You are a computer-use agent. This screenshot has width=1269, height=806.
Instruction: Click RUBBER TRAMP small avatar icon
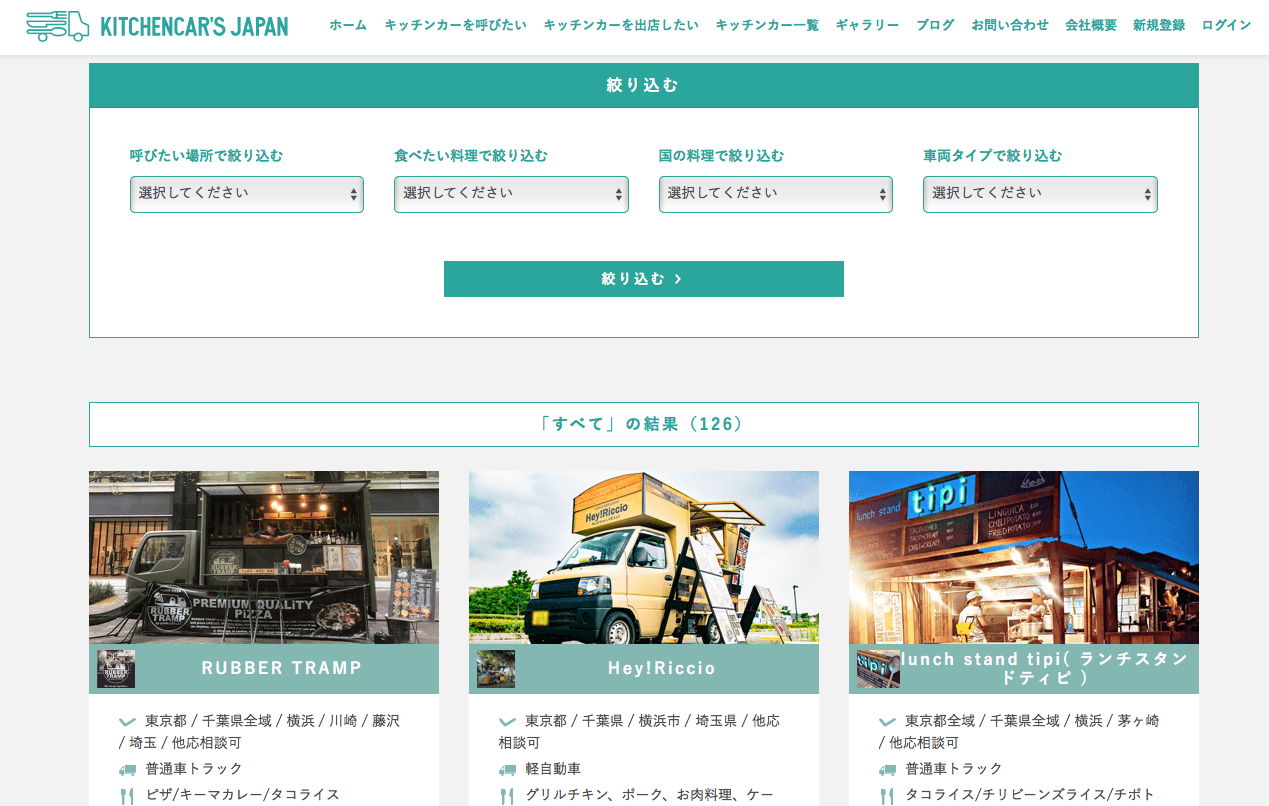coord(116,668)
